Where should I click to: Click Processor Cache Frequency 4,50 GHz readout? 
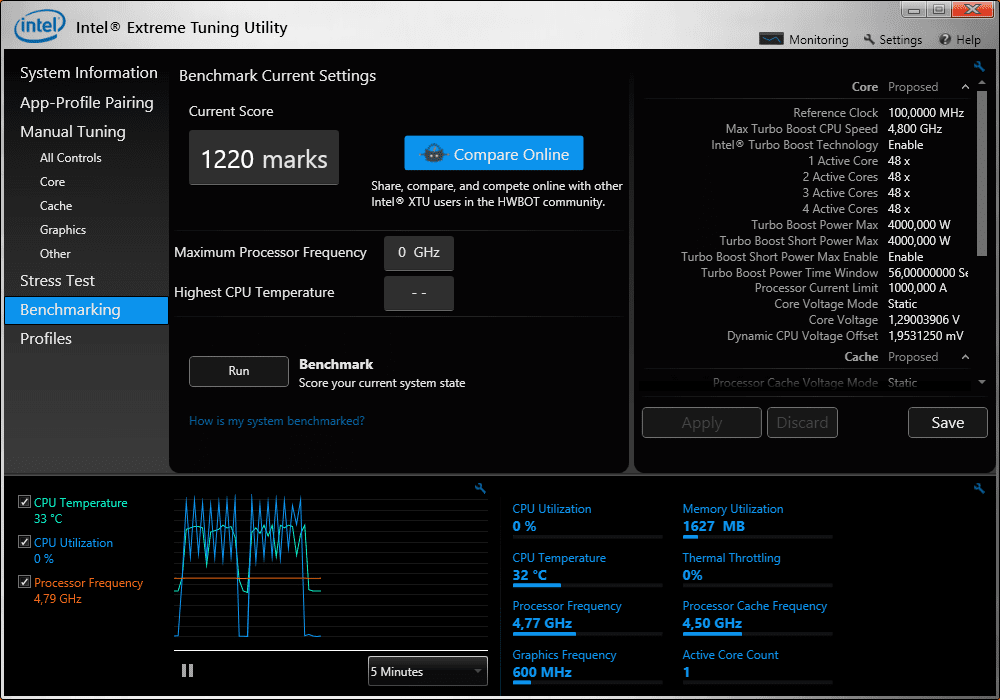click(x=712, y=623)
